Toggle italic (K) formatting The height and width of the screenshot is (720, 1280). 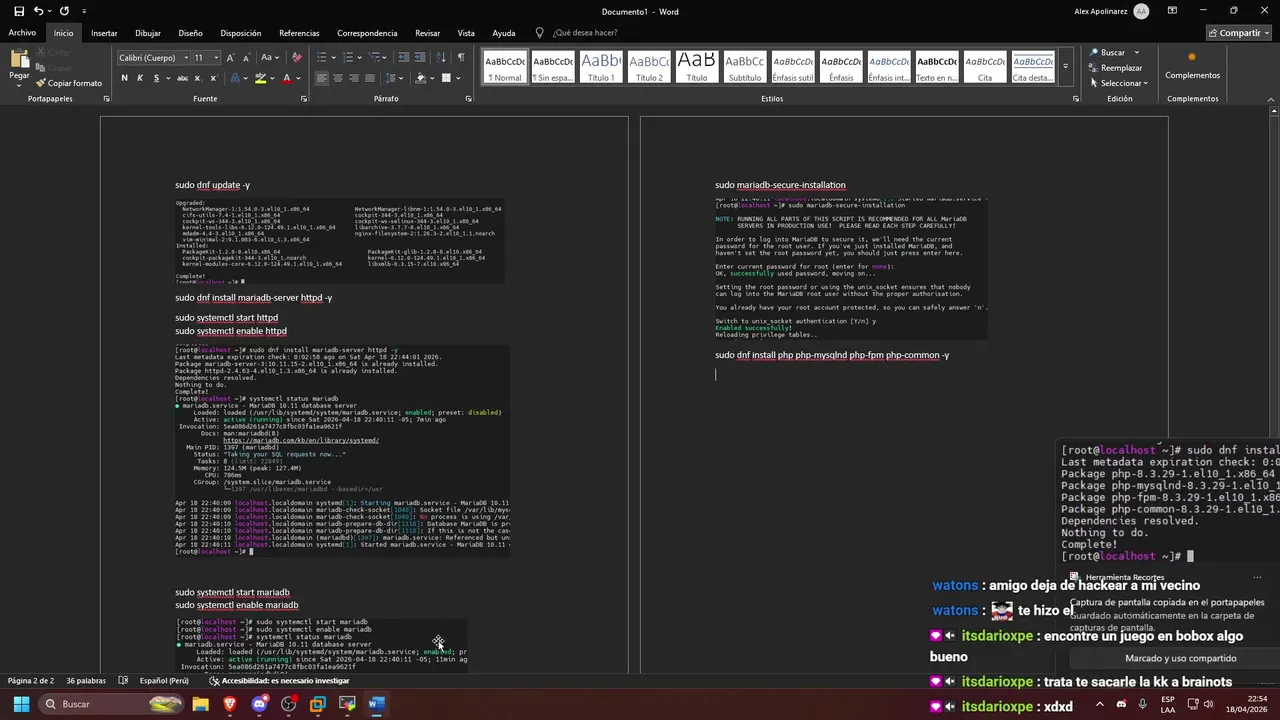coord(140,78)
